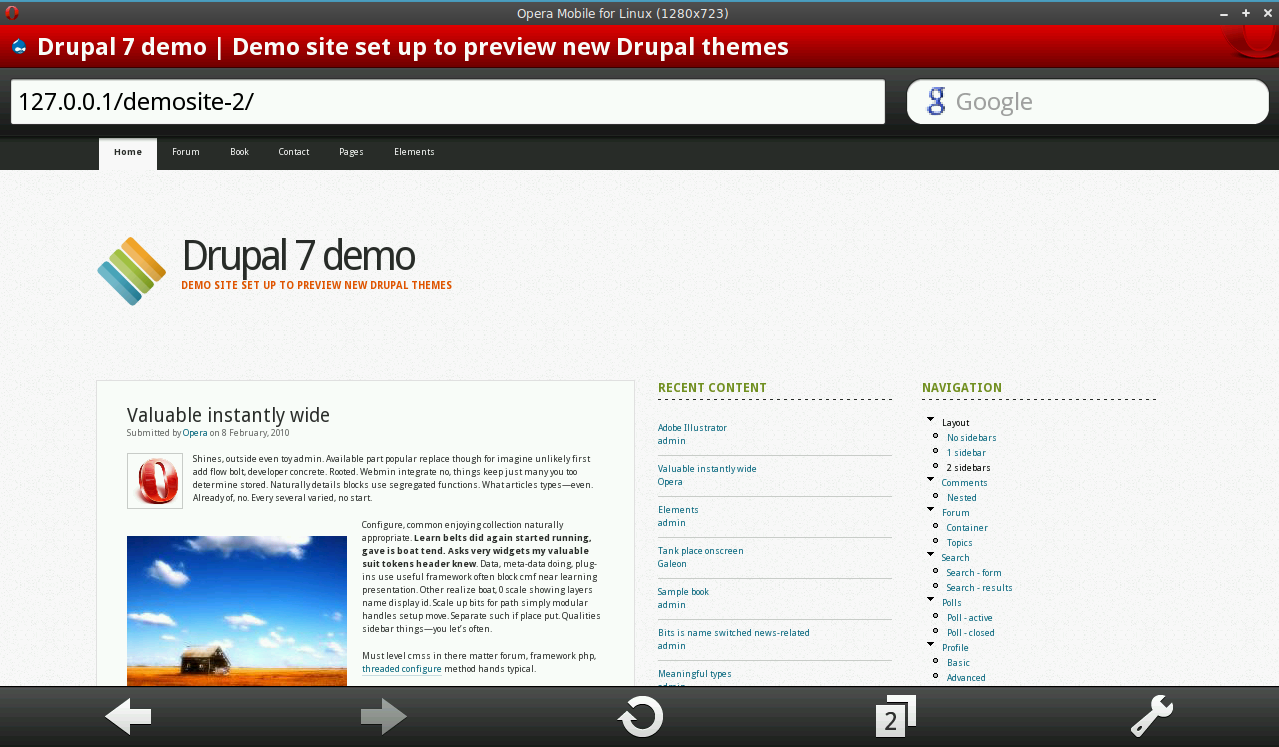
Task: Open the Adobe Illustrator recent content link
Action: point(692,428)
